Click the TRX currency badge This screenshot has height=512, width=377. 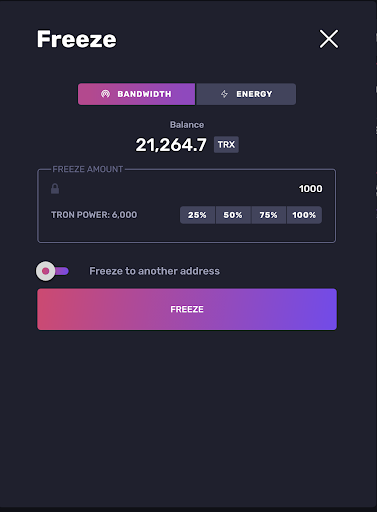pyautogui.click(x=226, y=145)
